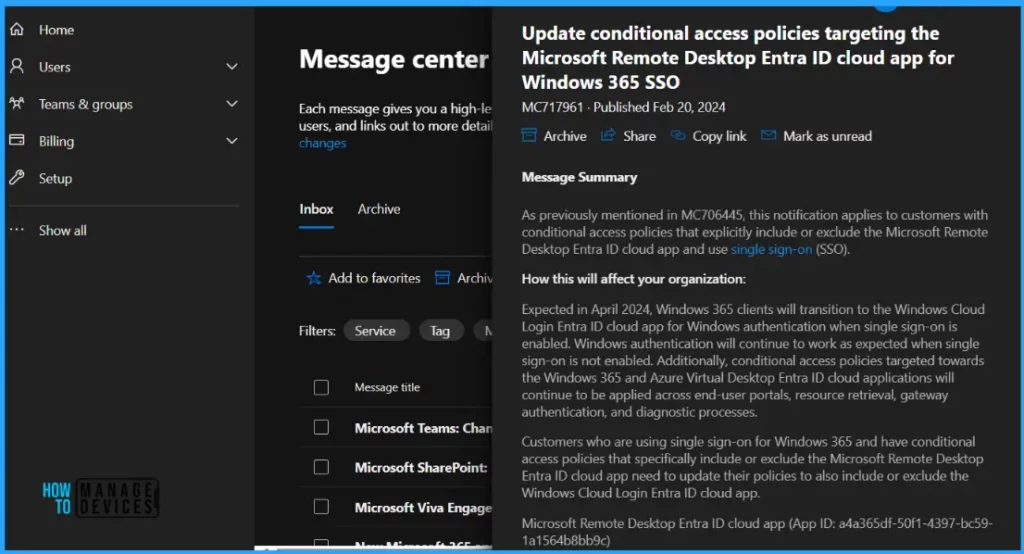The width and height of the screenshot is (1024, 554).
Task: Select Users in the navigation
Action: [x=54, y=67]
